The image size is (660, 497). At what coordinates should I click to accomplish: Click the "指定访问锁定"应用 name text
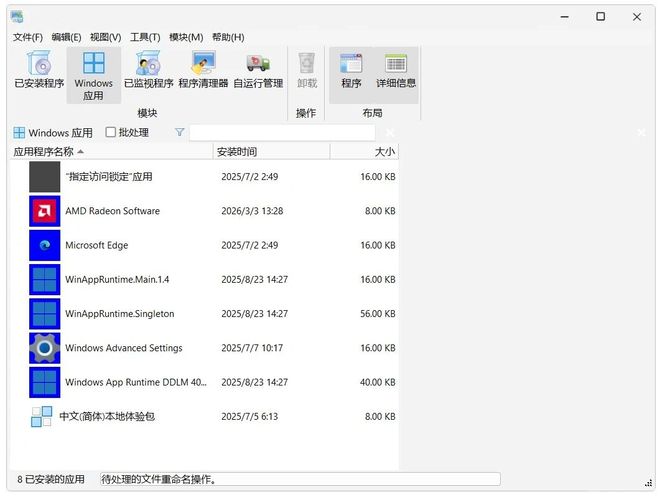click(109, 177)
